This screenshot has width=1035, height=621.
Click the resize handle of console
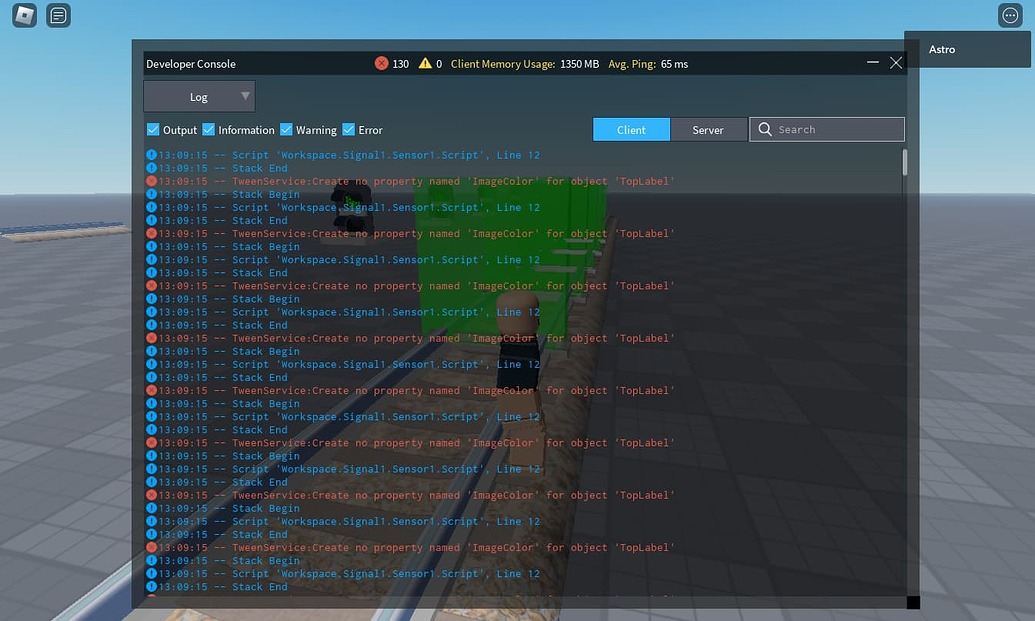point(913,602)
